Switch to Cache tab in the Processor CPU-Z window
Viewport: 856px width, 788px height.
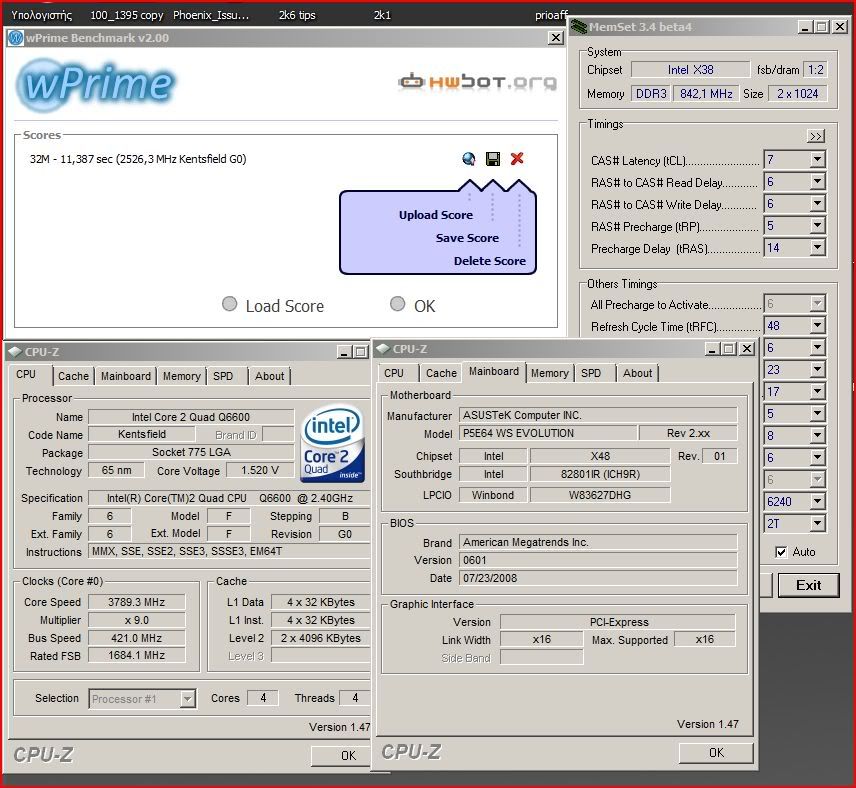[x=73, y=376]
